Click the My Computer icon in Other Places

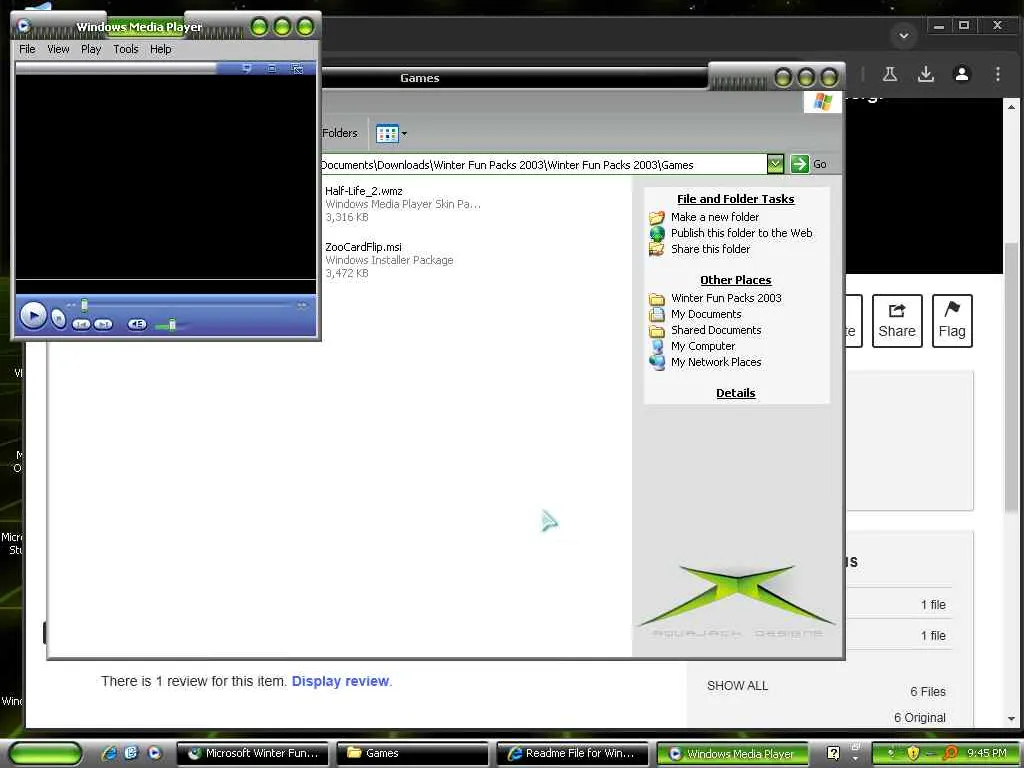click(657, 346)
